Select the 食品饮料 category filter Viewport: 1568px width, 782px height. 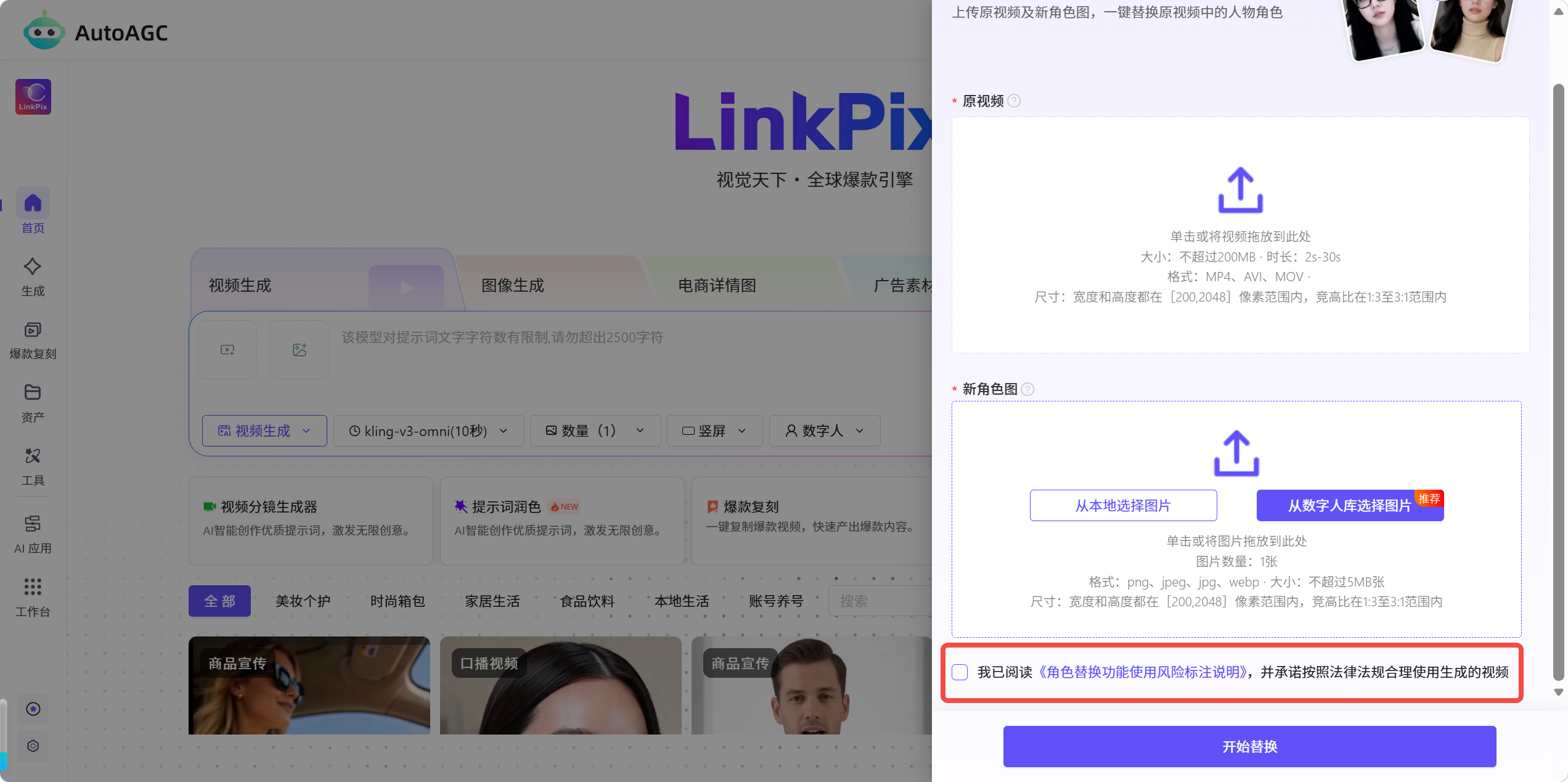587,601
